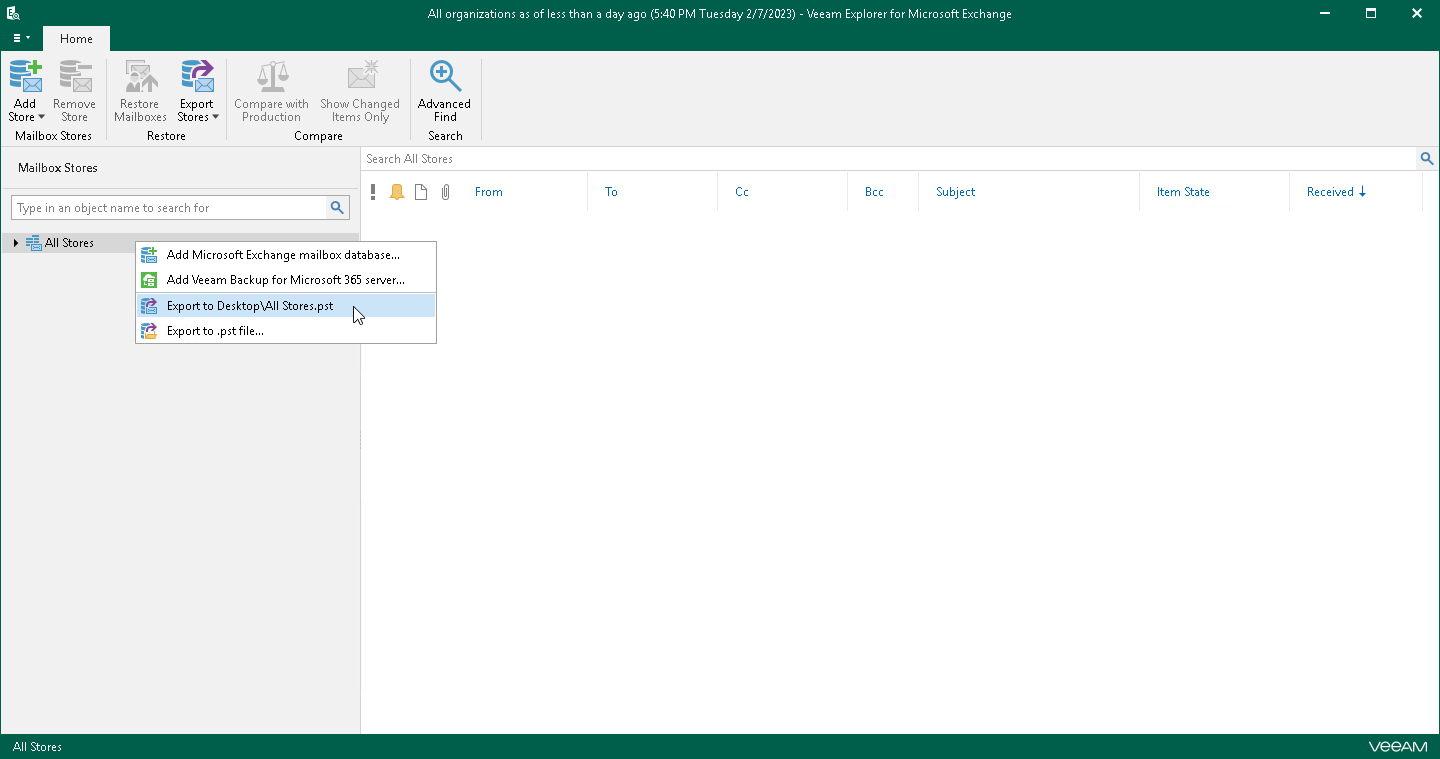Click the object name search field
The width and height of the screenshot is (1440, 759).
[x=170, y=207]
